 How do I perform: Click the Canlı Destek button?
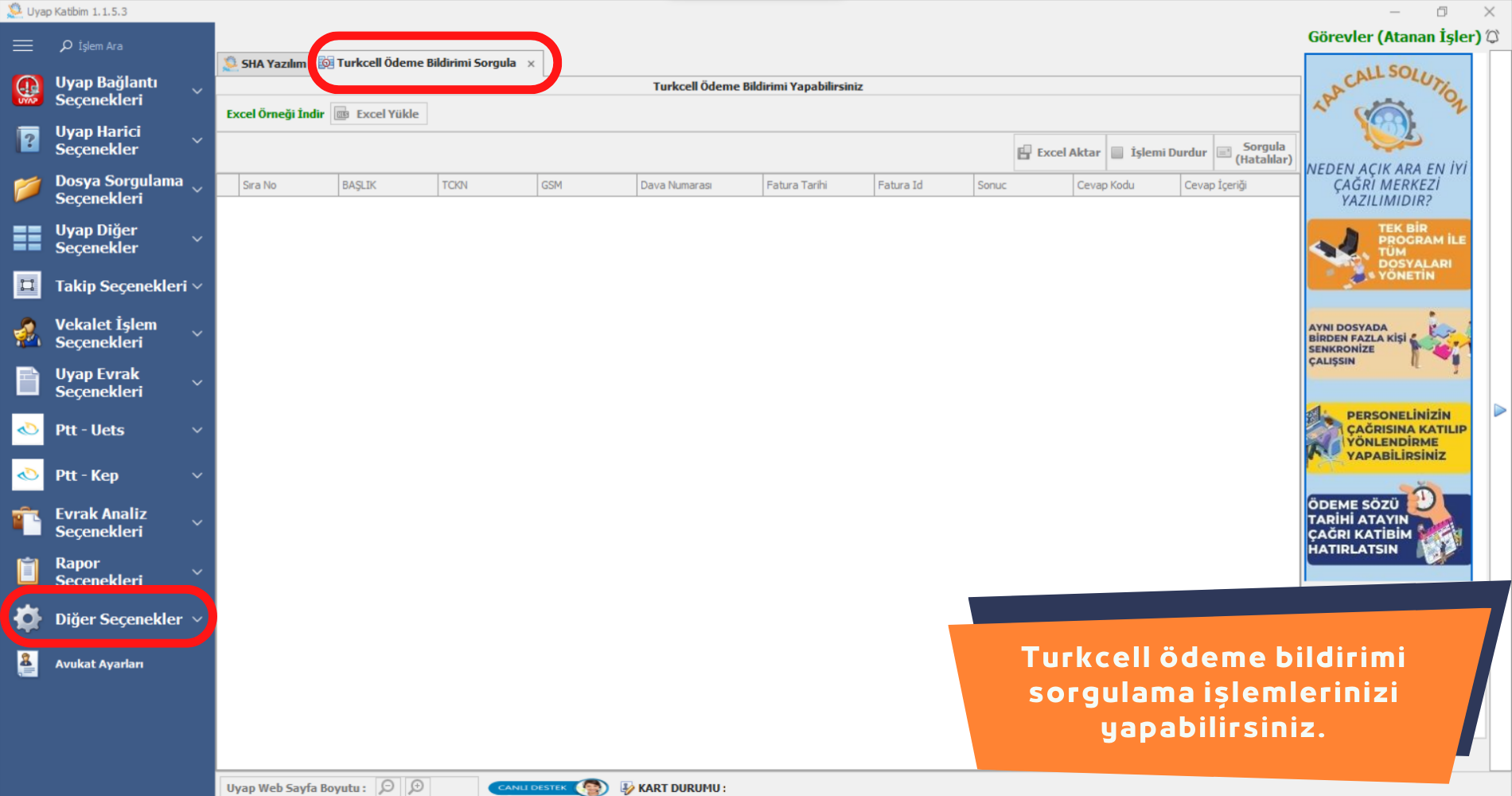[x=548, y=787]
